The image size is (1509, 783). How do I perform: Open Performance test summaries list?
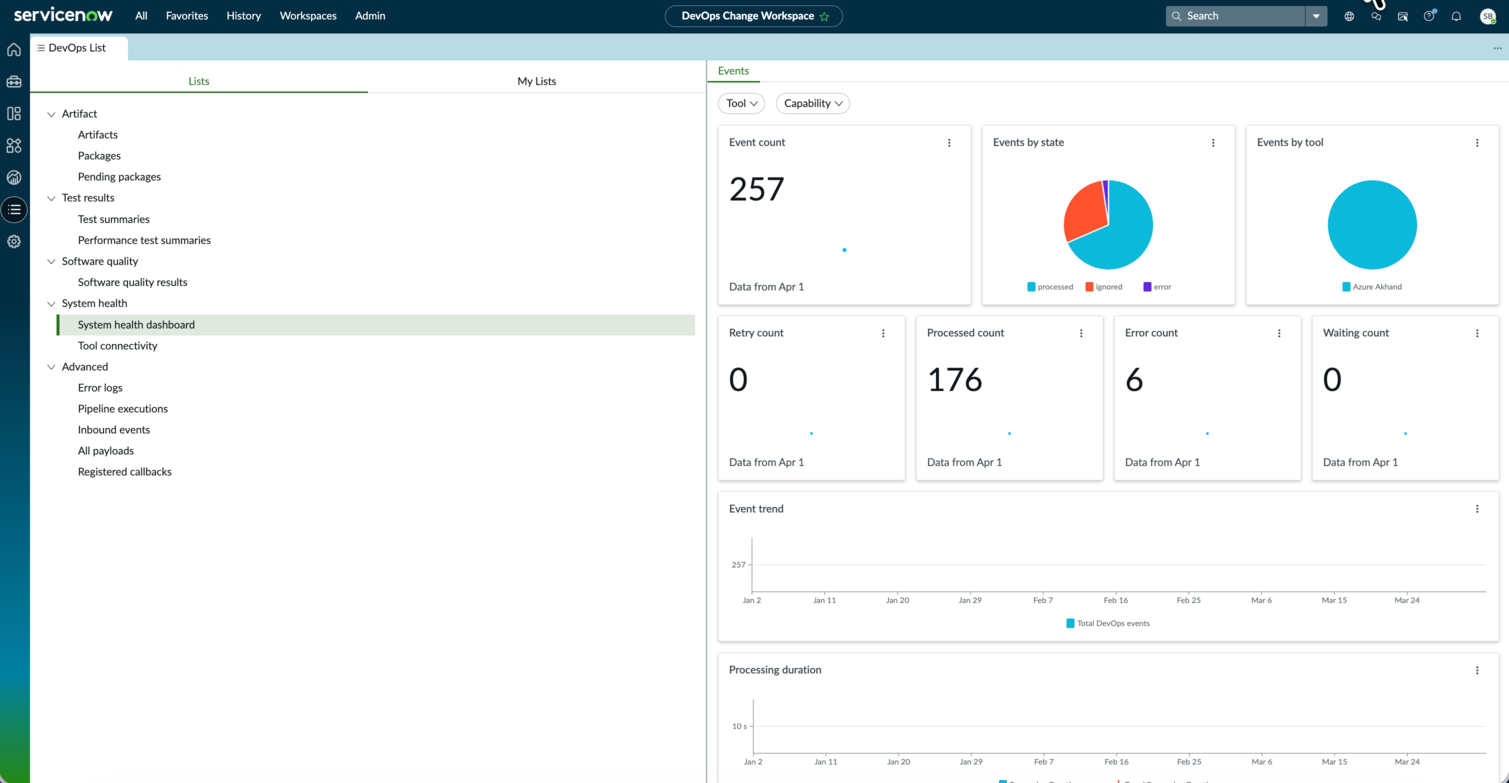click(x=144, y=241)
